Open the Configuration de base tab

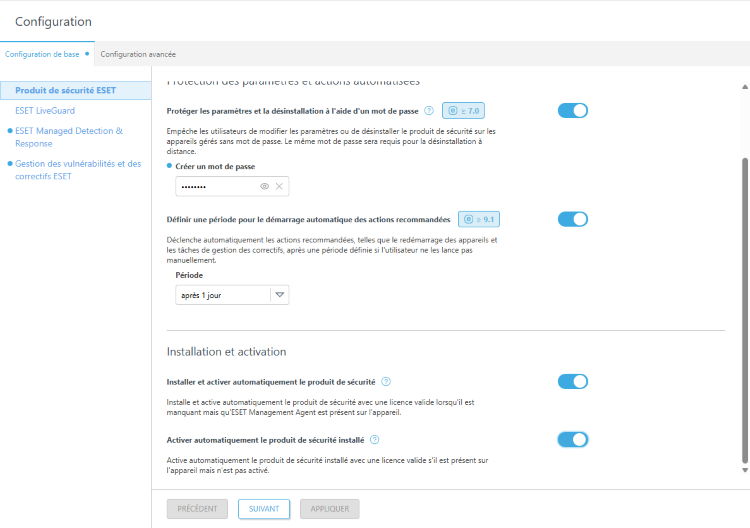pyautogui.click(x=42, y=54)
